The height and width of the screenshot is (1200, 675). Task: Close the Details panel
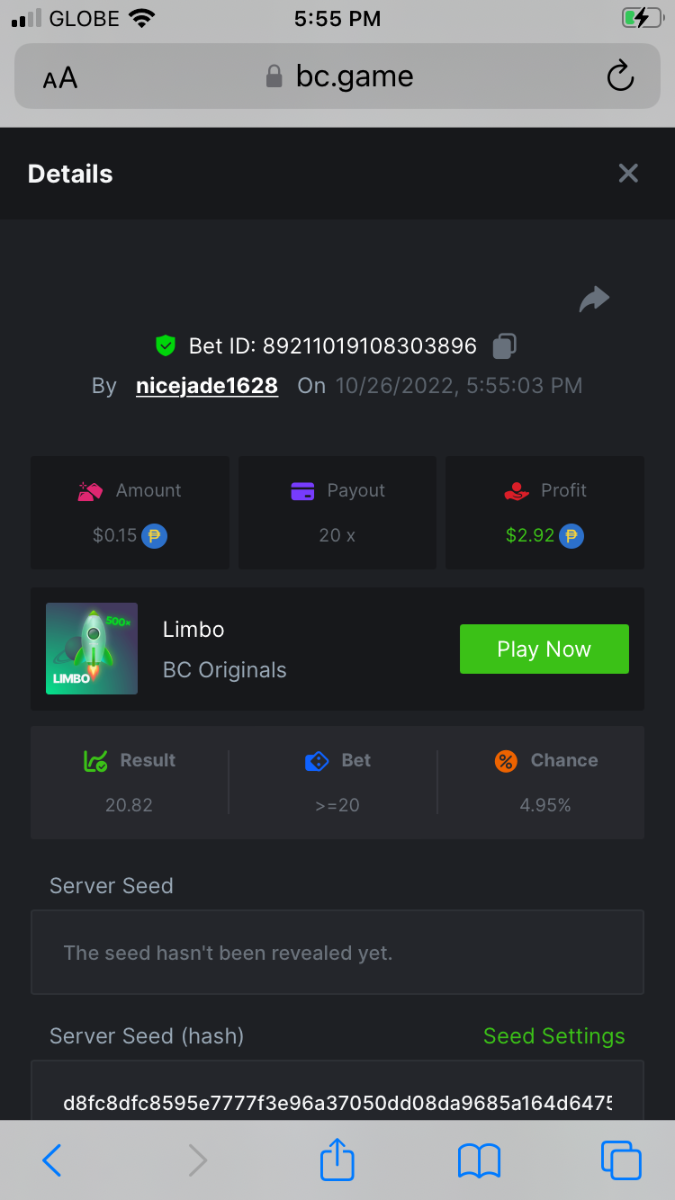[x=628, y=174]
